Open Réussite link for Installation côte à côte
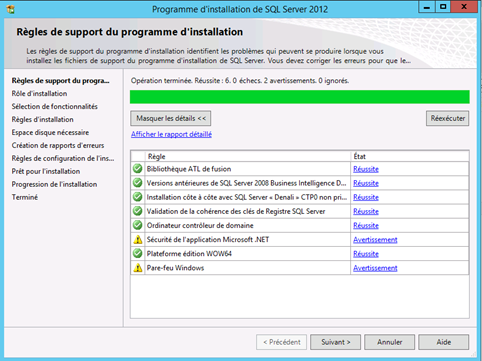Viewport: 482px width, 361px height. pyautogui.click(x=366, y=197)
